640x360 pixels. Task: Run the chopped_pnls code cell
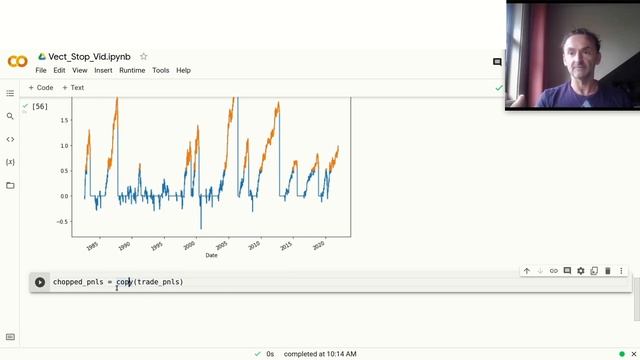tap(40, 282)
